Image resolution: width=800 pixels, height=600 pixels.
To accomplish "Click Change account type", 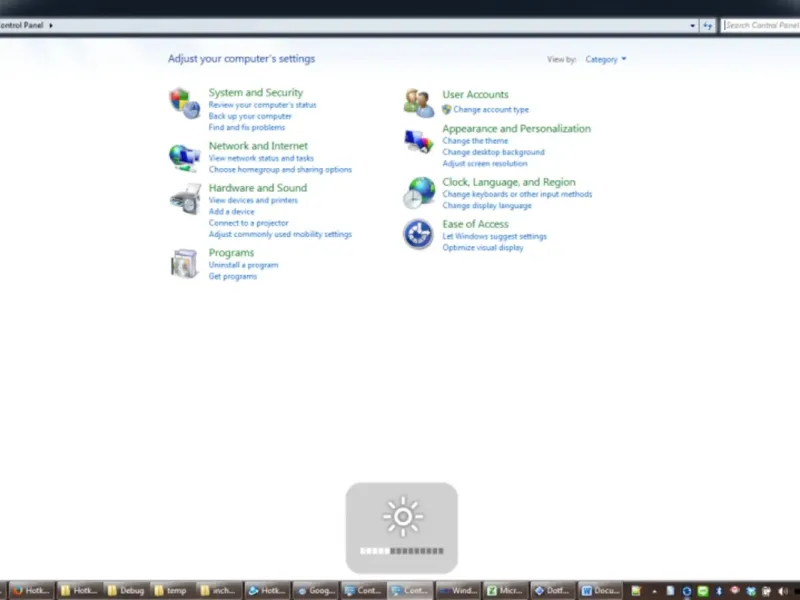I will tap(491, 109).
